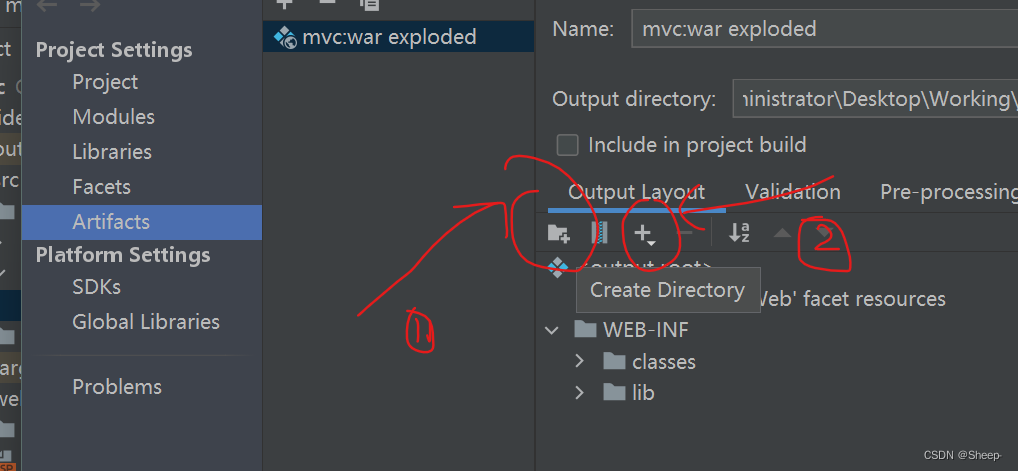Click the Create Directory folder icon
Screen dimensions: 1018x471
click(x=558, y=233)
